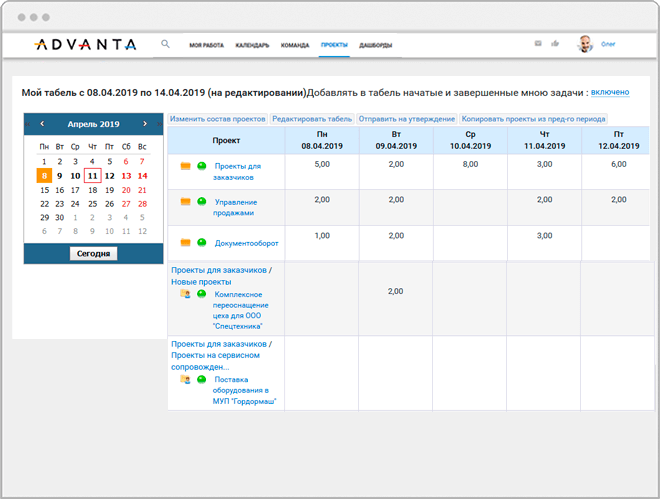Click folder icon of Проекты для заказчиков

(x=186, y=166)
